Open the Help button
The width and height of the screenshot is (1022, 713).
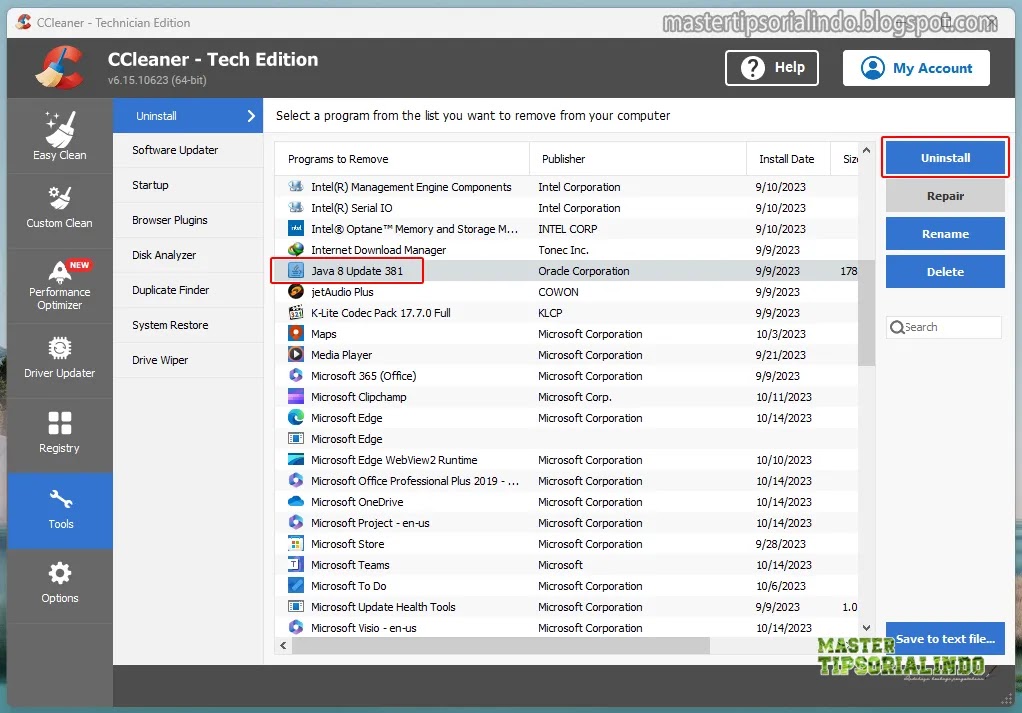click(x=772, y=68)
